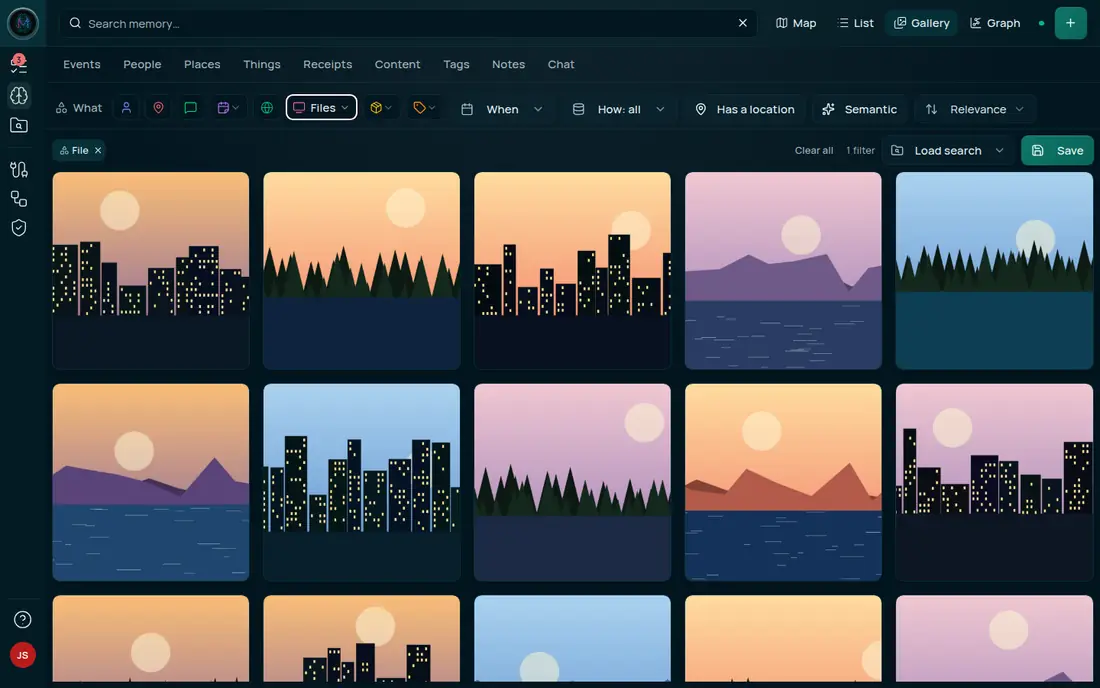Viewport: 1100px width, 688px height.
Task: Open the JS user avatar
Action: pos(22,655)
